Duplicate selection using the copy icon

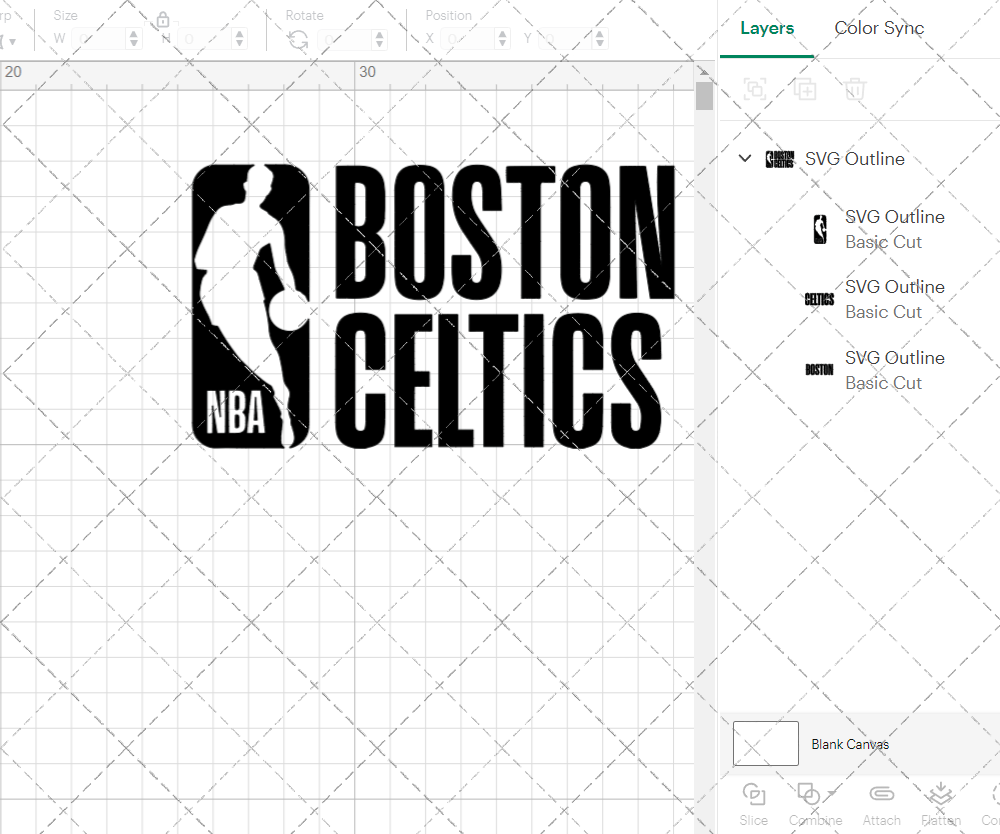pos(805,89)
